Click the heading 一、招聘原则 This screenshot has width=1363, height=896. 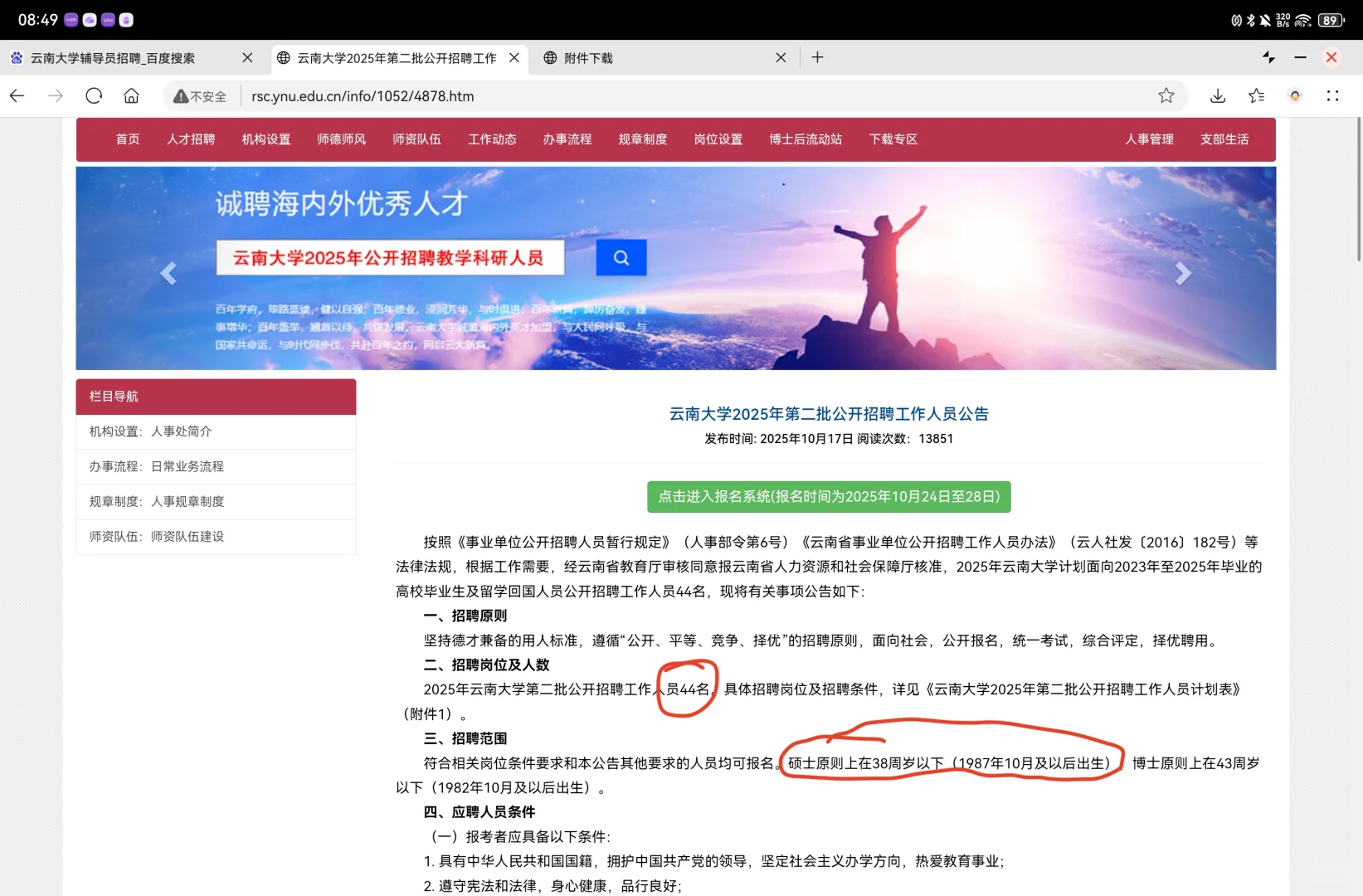coord(465,616)
